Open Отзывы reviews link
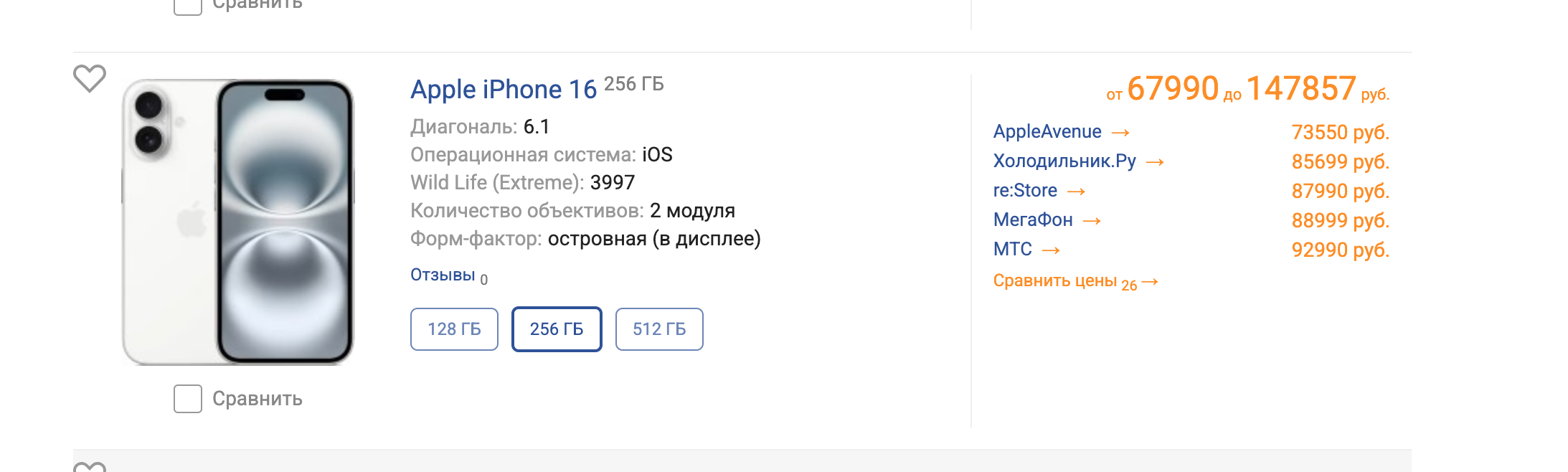The width and height of the screenshot is (1568, 472). (x=443, y=275)
